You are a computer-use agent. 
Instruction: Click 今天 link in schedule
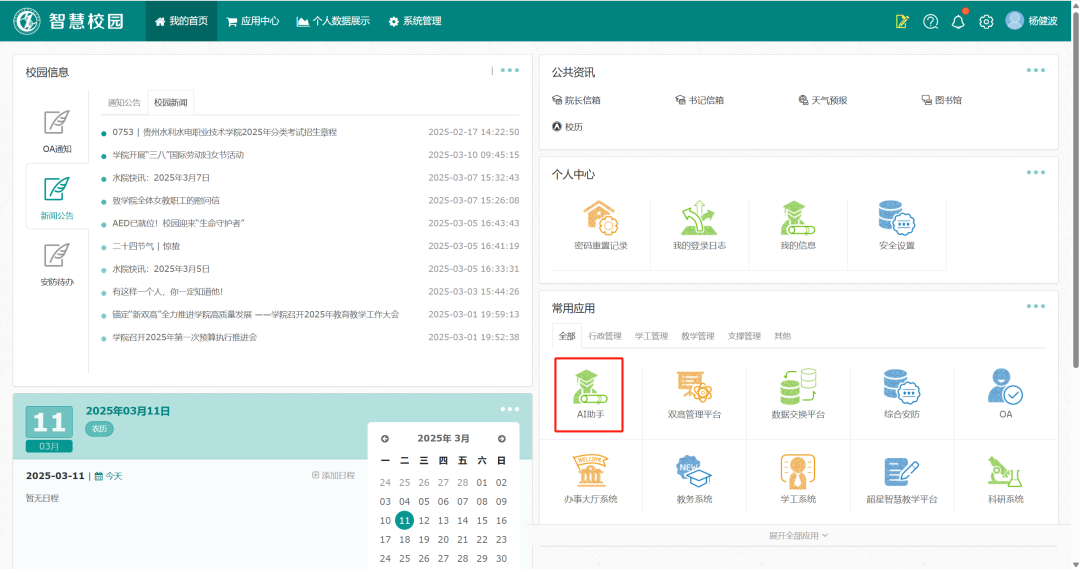[108, 476]
